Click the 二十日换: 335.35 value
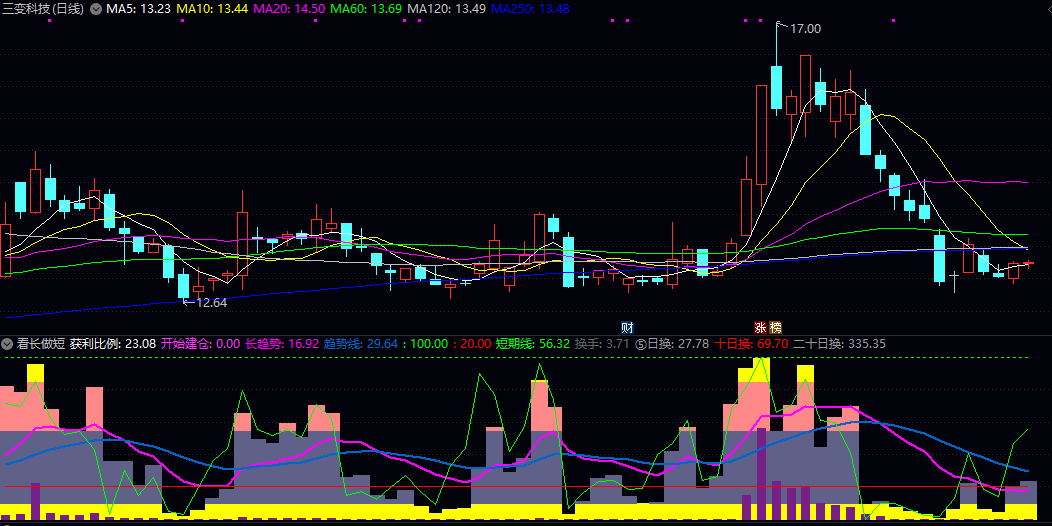Image resolution: width=1052 pixels, height=526 pixels. (839, 344)
